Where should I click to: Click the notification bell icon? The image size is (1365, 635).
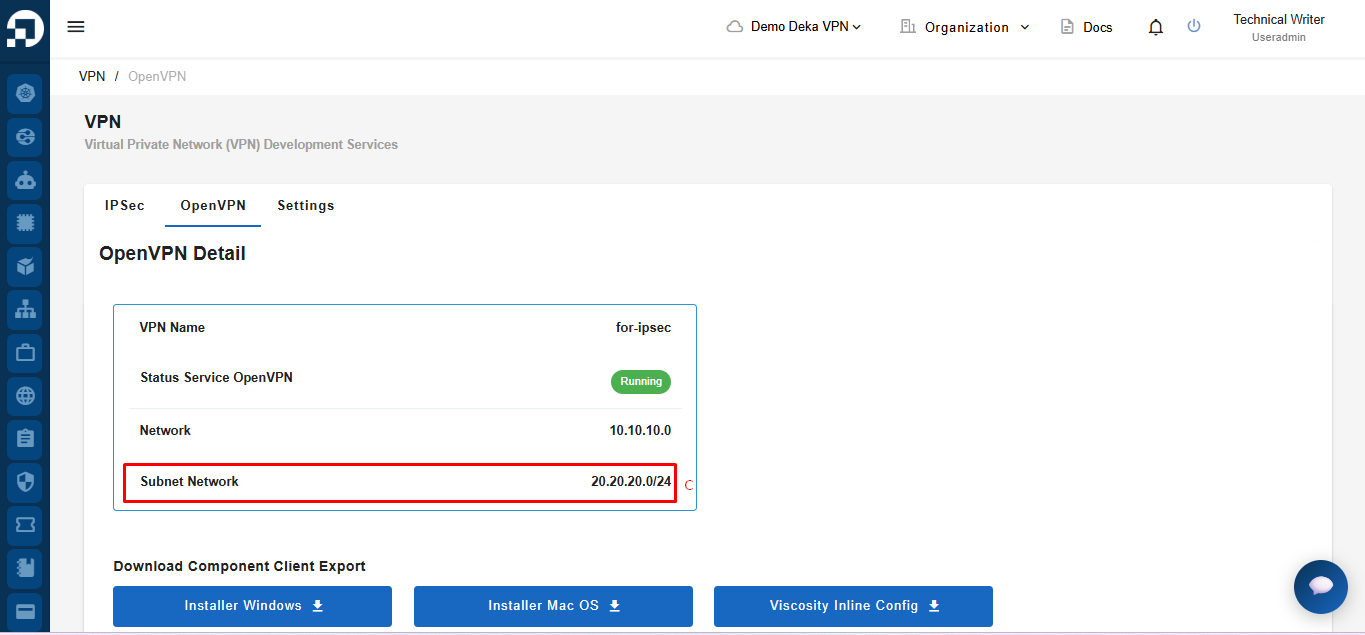(1156, 27)
